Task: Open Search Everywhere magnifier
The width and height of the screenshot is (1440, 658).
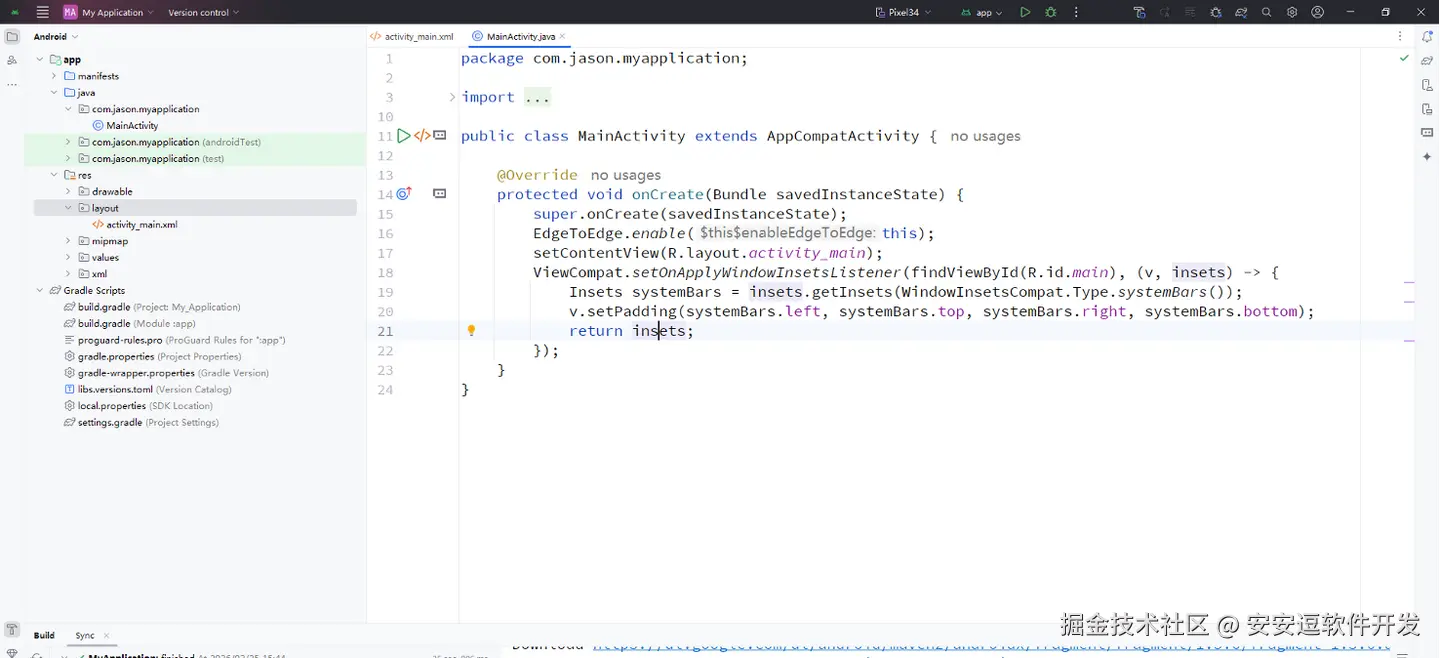Action: (x=1267, y=12)
